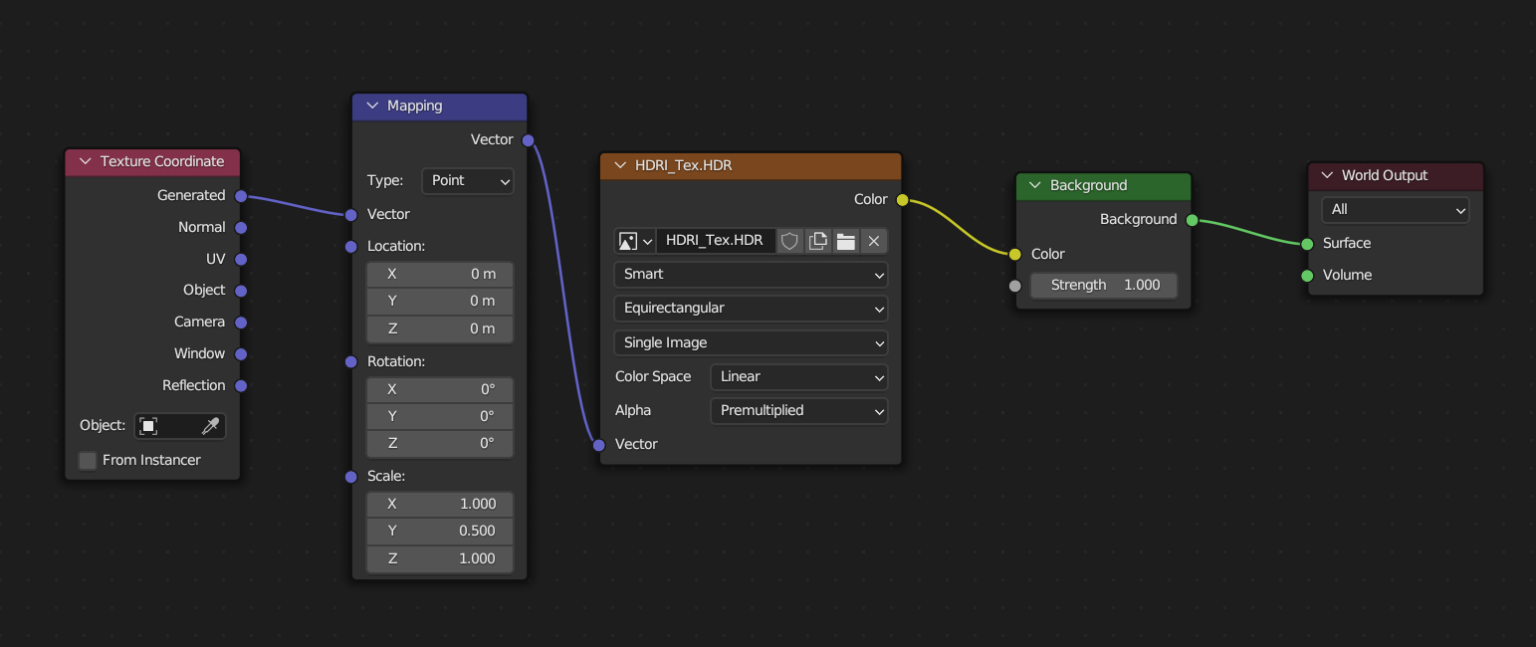The height and width of the screenshot is (647, 1536).
Task: Open the Type dropdown set to Point
Action: coord(467,181)
